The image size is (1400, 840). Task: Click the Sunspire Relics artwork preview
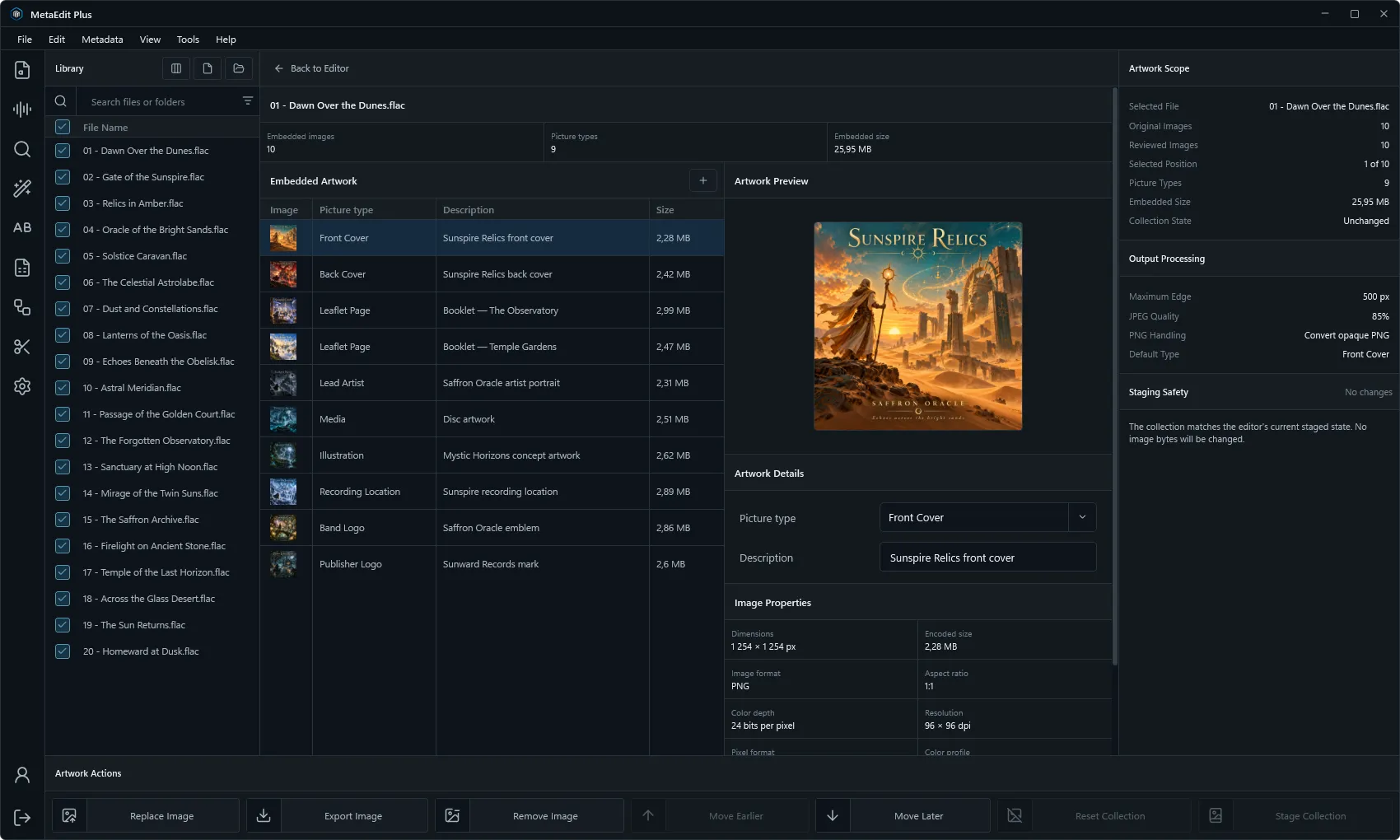918,326
